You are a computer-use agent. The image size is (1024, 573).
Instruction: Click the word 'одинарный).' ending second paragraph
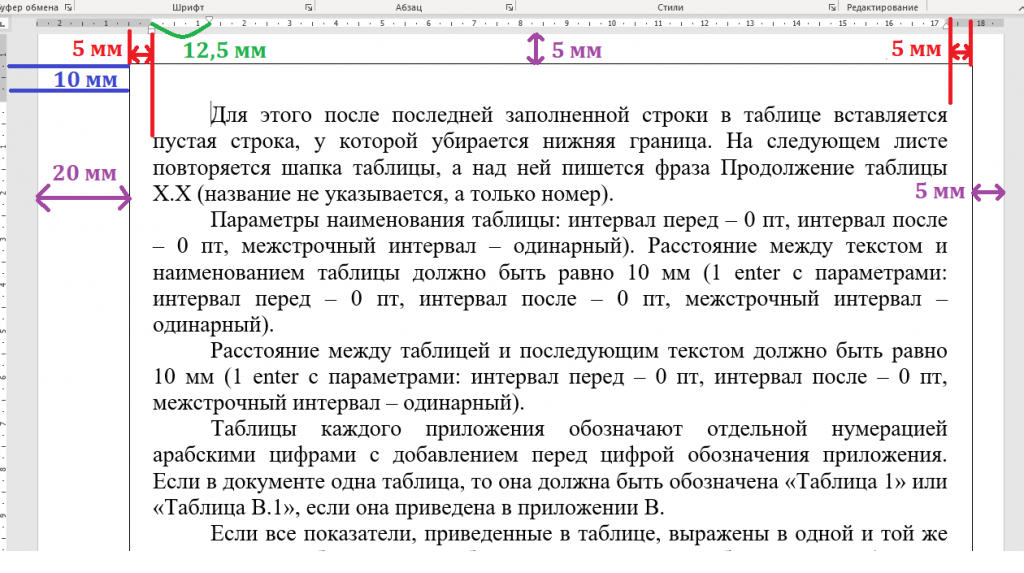coord(214,325)
